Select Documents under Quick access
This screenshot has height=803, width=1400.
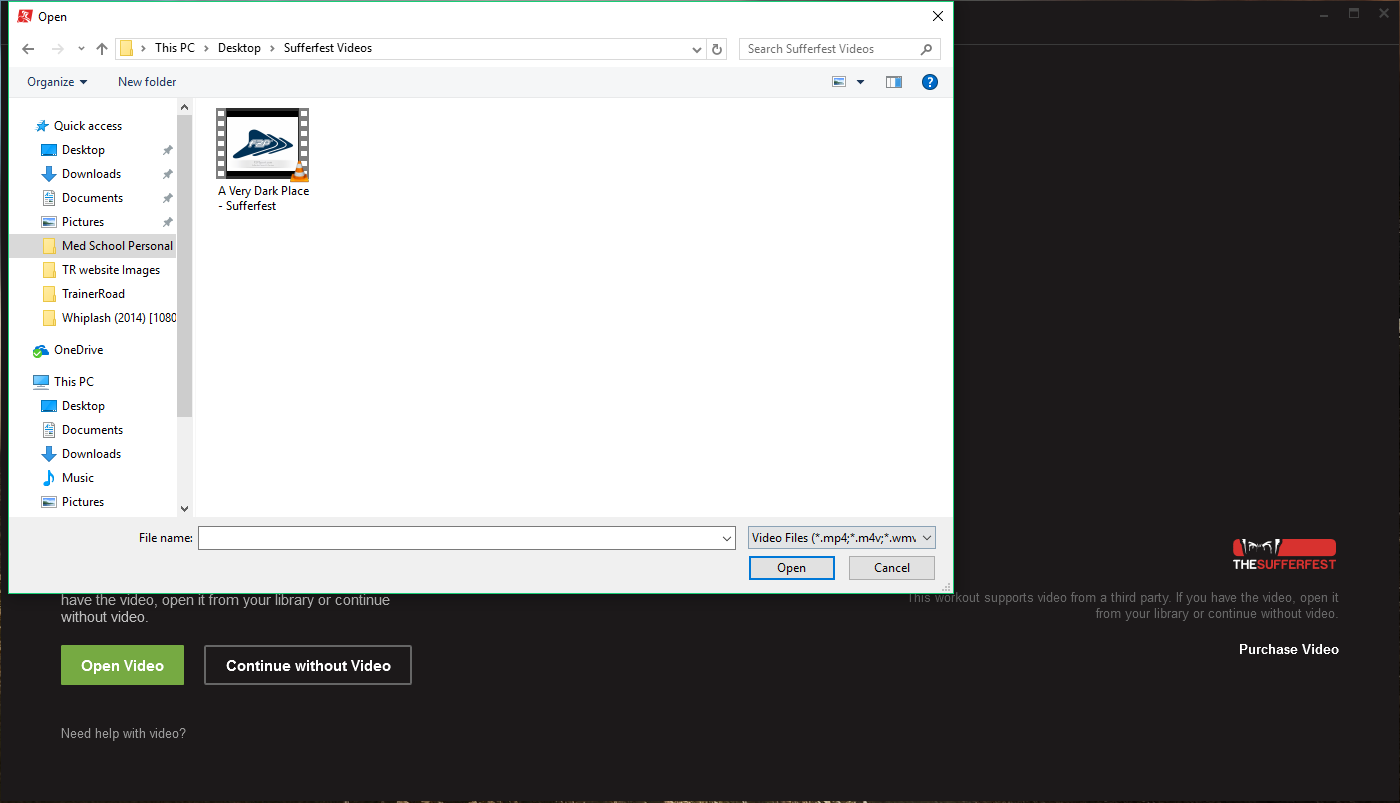tap(92, 198)
